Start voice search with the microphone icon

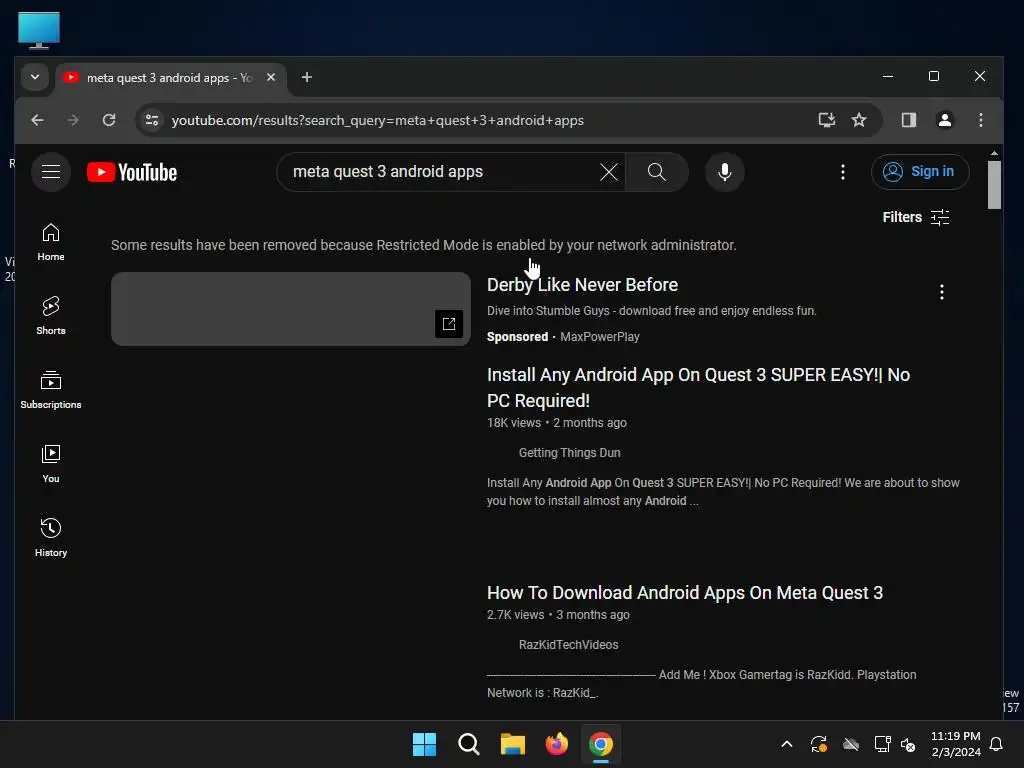coord(724,172)
